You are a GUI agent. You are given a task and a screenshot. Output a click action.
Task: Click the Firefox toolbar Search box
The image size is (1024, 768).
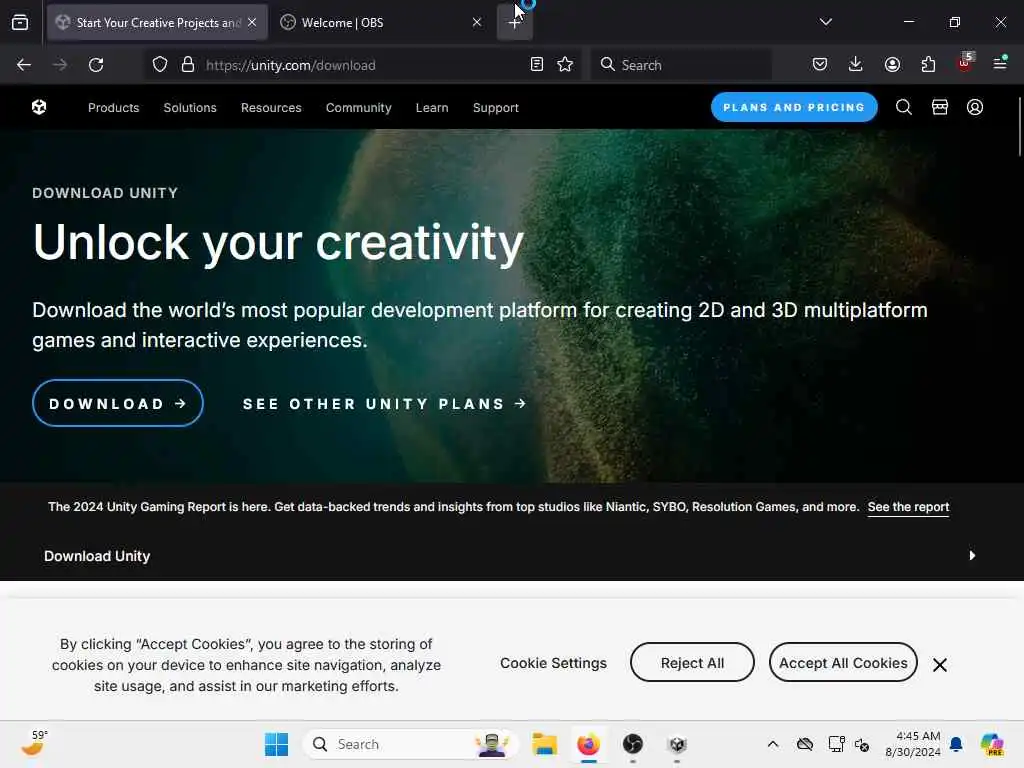[x=682, y=65]
